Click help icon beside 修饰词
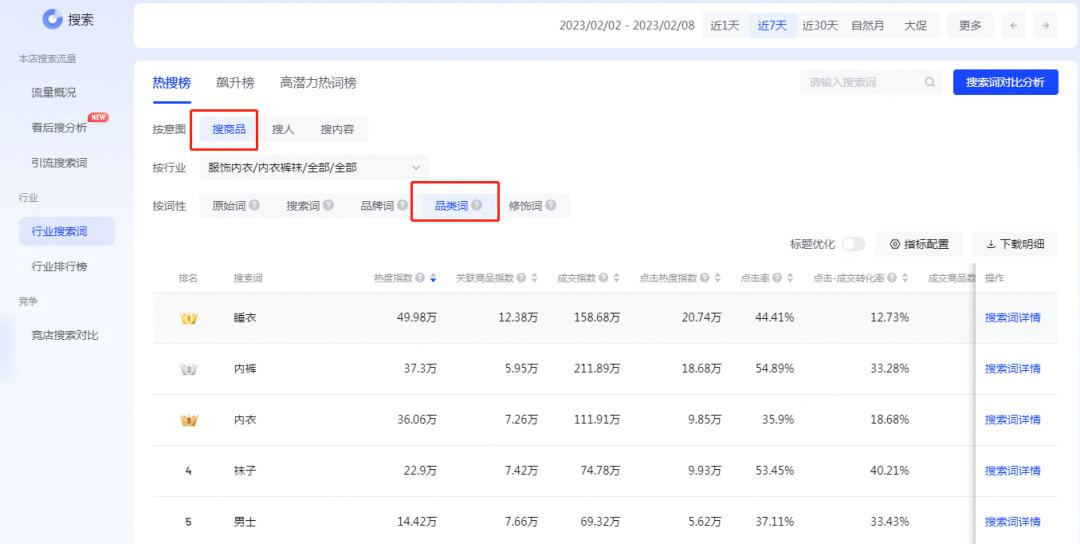Image resolution: width=1080 pixels, height=544 pixels. (x=550, y=205)
